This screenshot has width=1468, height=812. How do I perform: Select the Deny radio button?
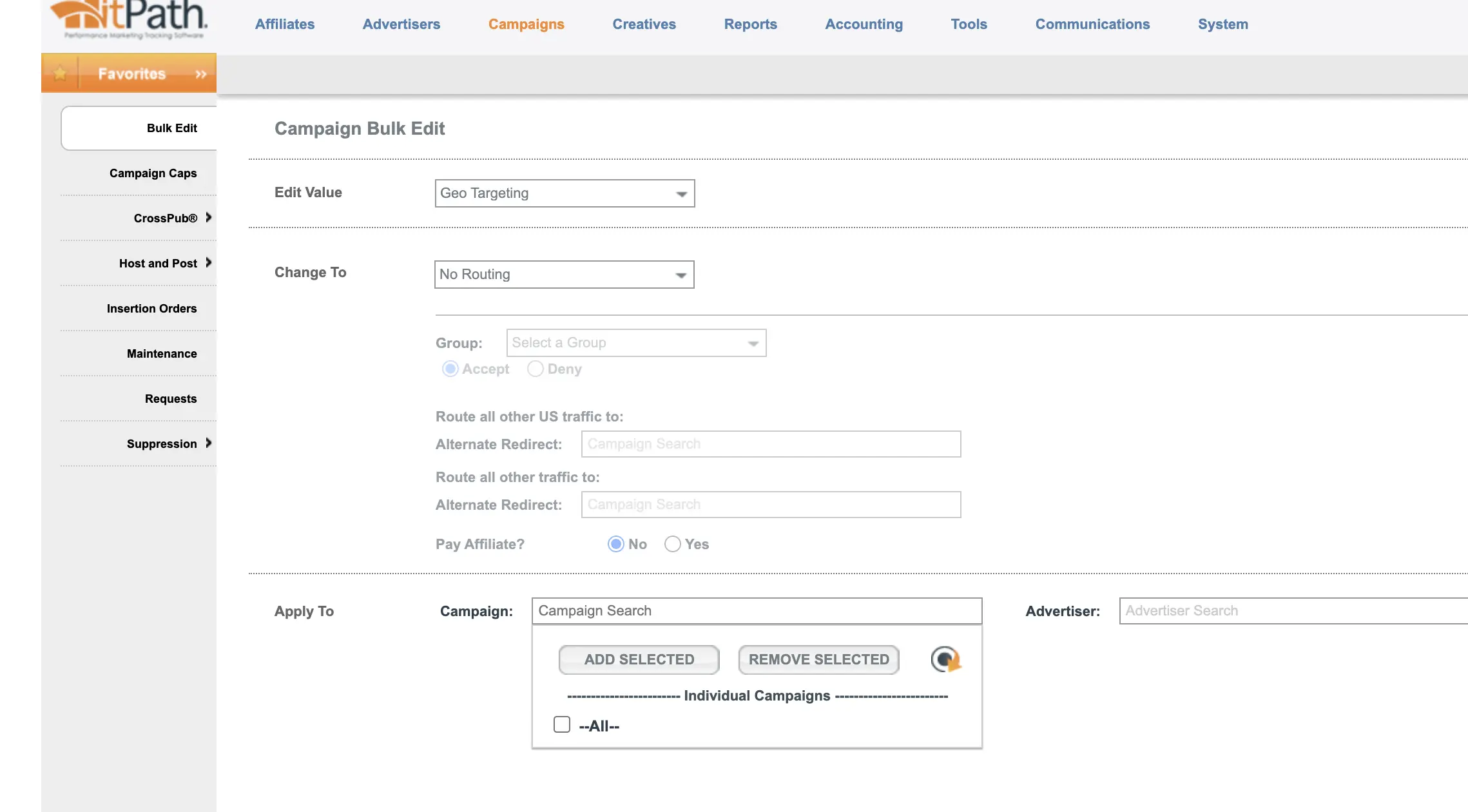[x=535, y=369]
